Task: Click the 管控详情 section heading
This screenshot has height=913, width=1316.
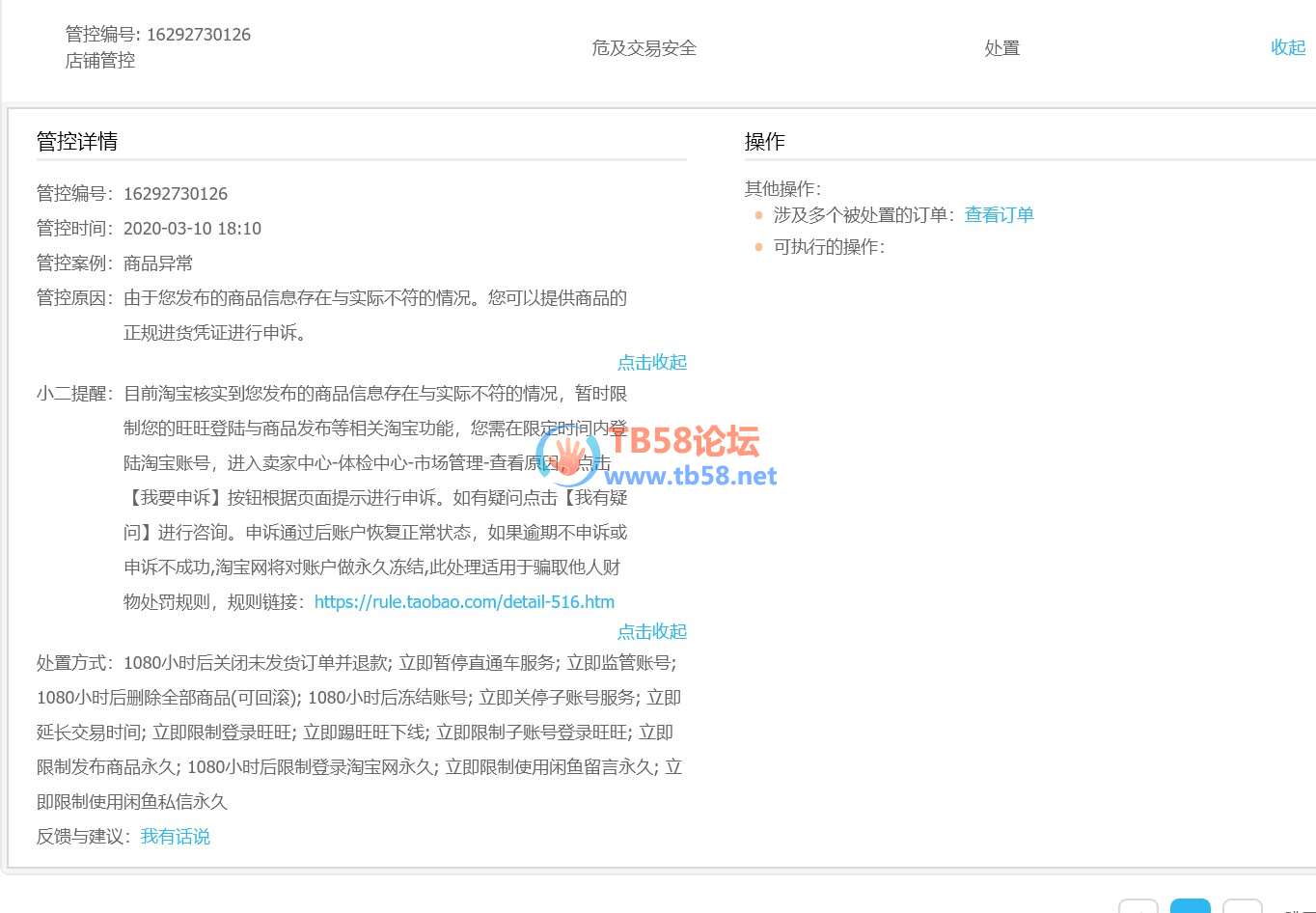Action: [x=77, y=141]
